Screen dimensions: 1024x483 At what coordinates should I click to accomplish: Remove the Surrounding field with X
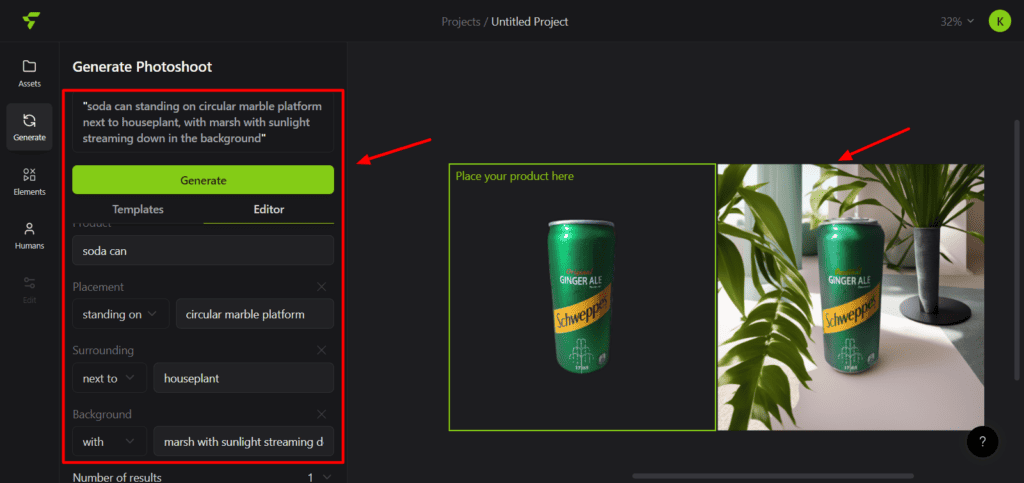click(321, 351)
